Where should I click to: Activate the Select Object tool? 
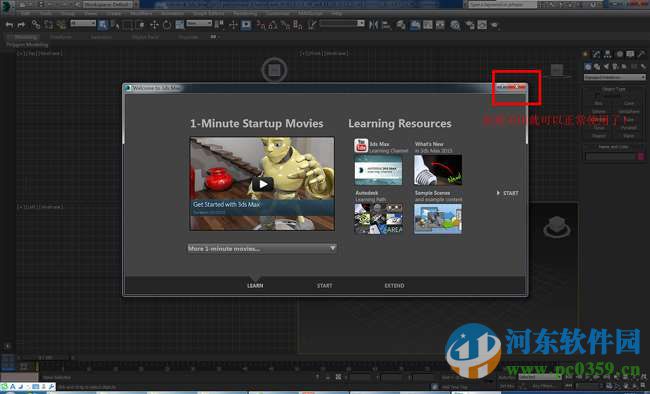[x=102, y=25]
